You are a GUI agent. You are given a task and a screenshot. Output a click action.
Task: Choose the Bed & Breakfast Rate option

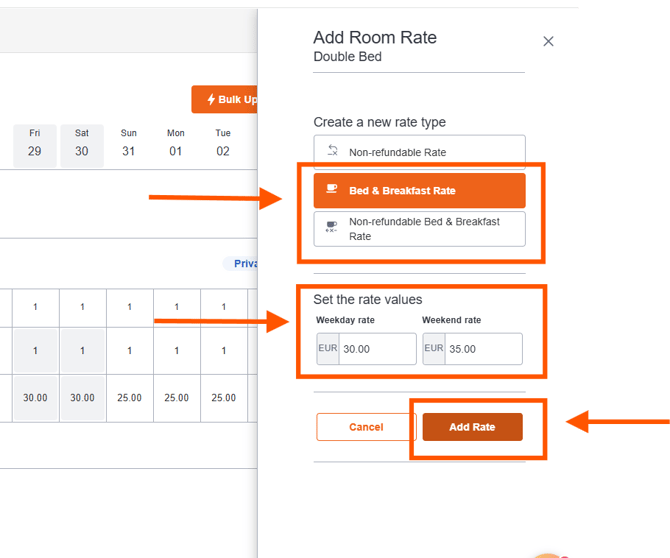[419, 190]
